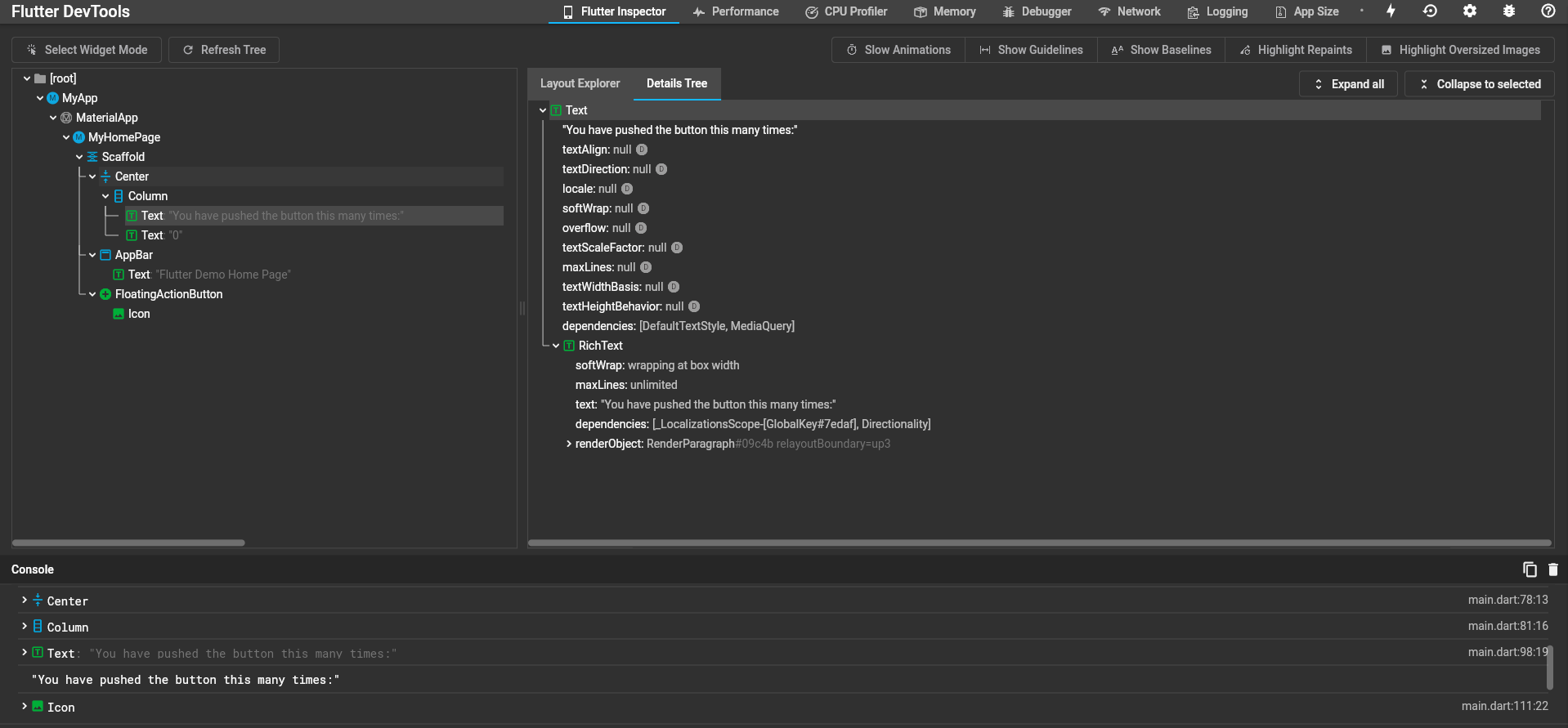The width and height of the screenshot is (1568, 728).
Task: Collapse the RichText node in details tree
Action: point(556,346)
